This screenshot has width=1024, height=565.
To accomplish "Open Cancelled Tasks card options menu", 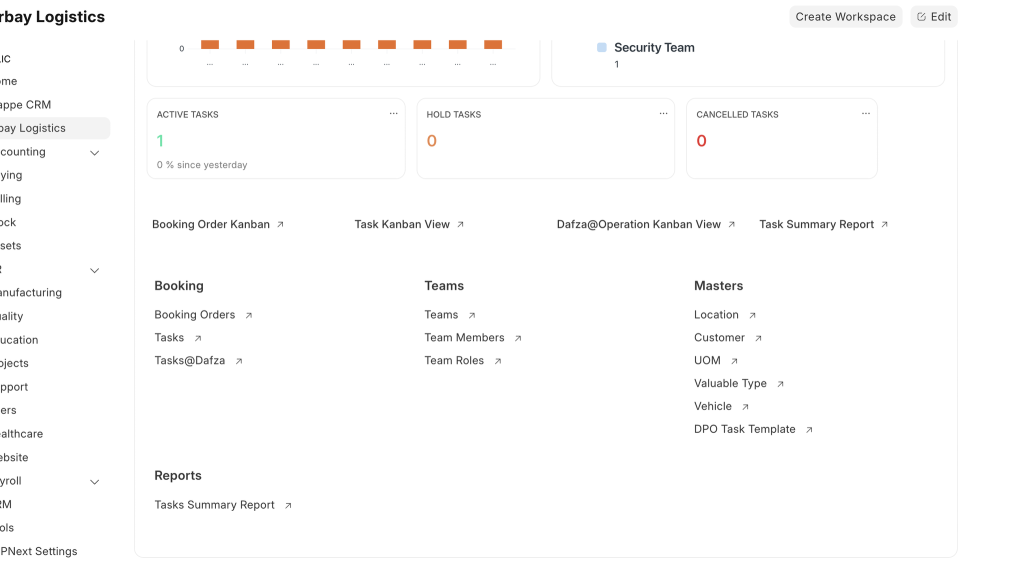I will coord(865,114).
